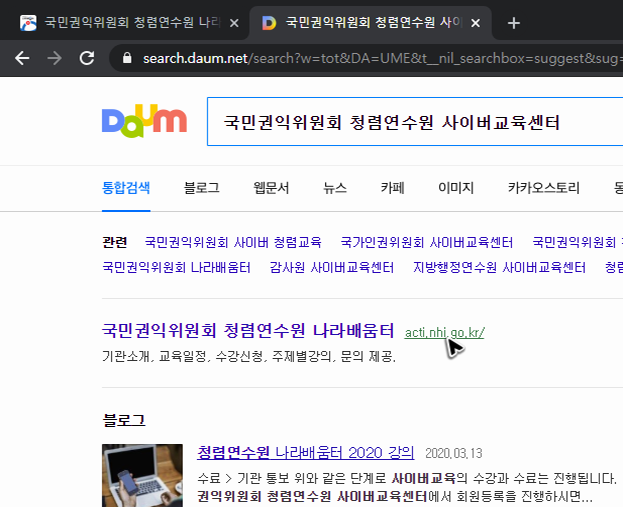
Task: Click the Daum search input box
Action: (x=415, y=122)
